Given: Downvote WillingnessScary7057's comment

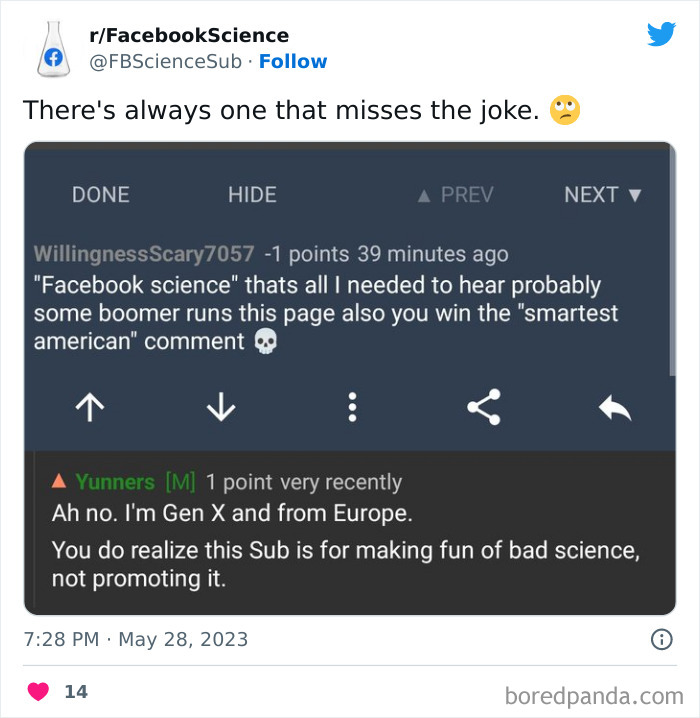Looking at the screenshot, I should coord(220,406).
